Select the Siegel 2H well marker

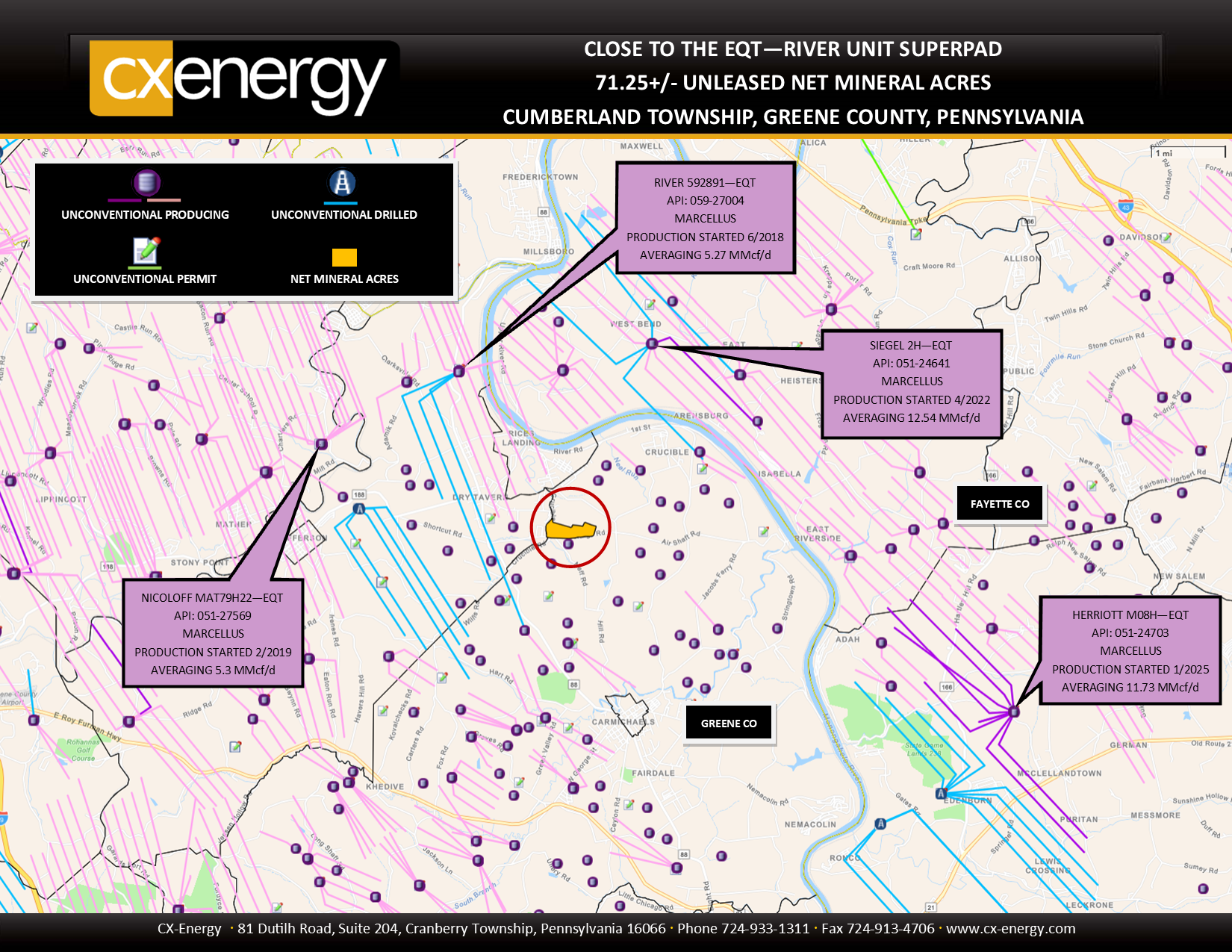652,343
